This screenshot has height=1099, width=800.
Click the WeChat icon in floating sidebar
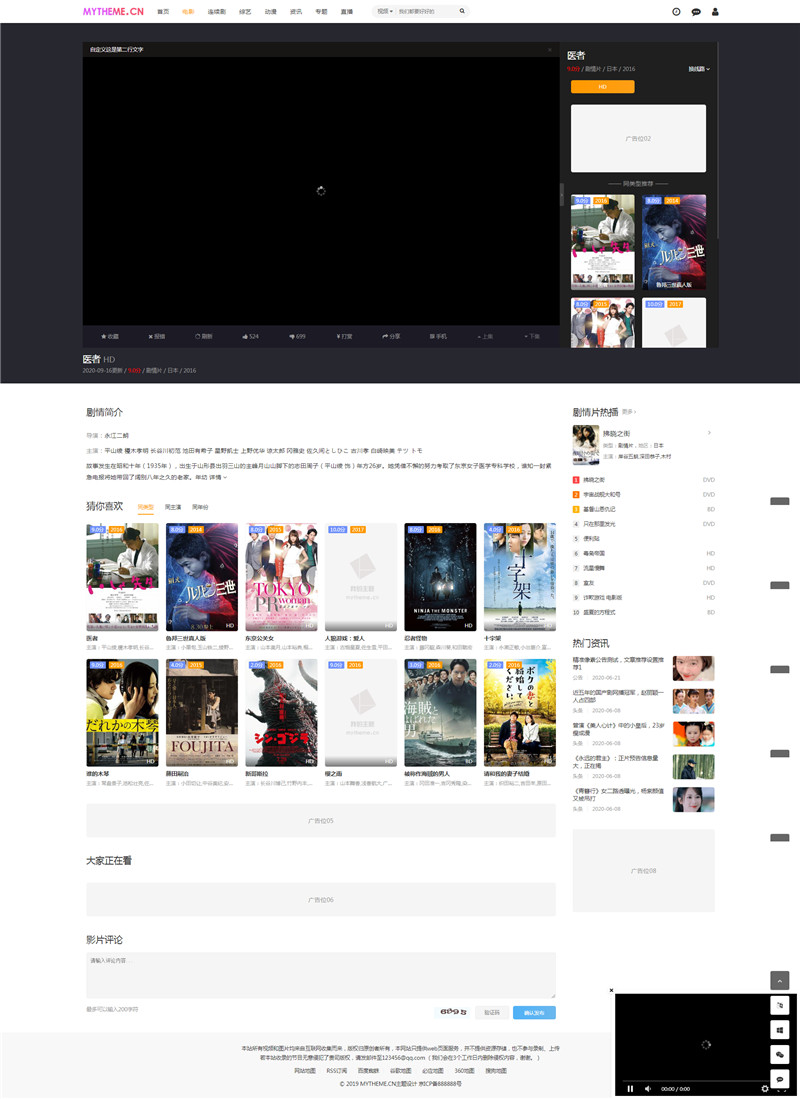point(780,1054)
